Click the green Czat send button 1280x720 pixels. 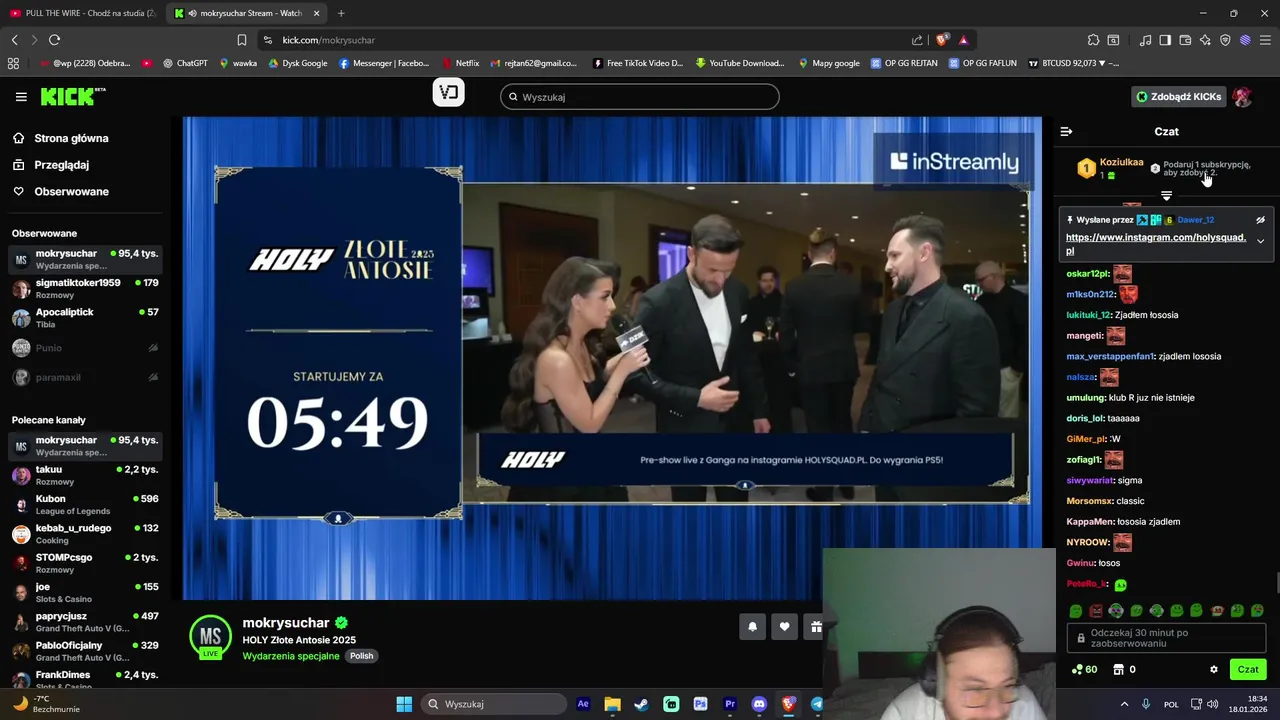1248,669
